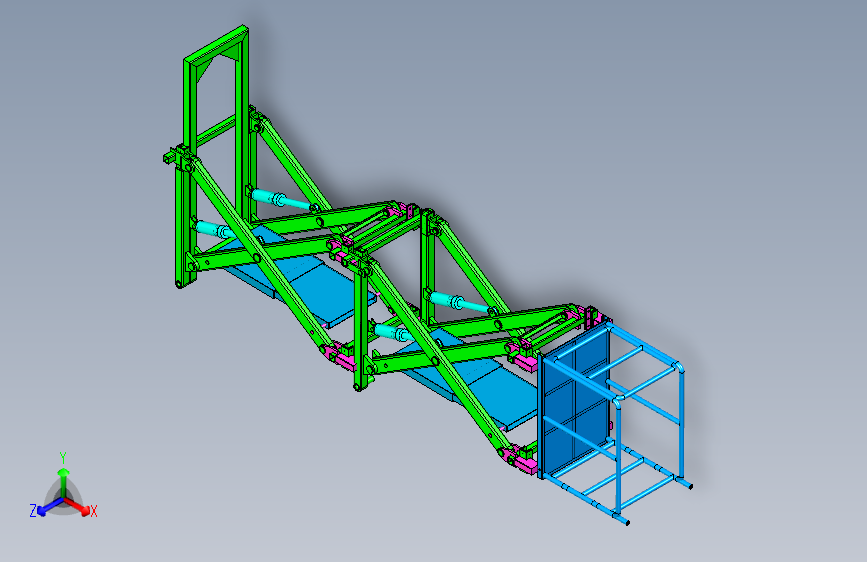This screenshot has width=867, height=562.
Task: Select the dark blue grid panel
Action: (x=573, y=402)
